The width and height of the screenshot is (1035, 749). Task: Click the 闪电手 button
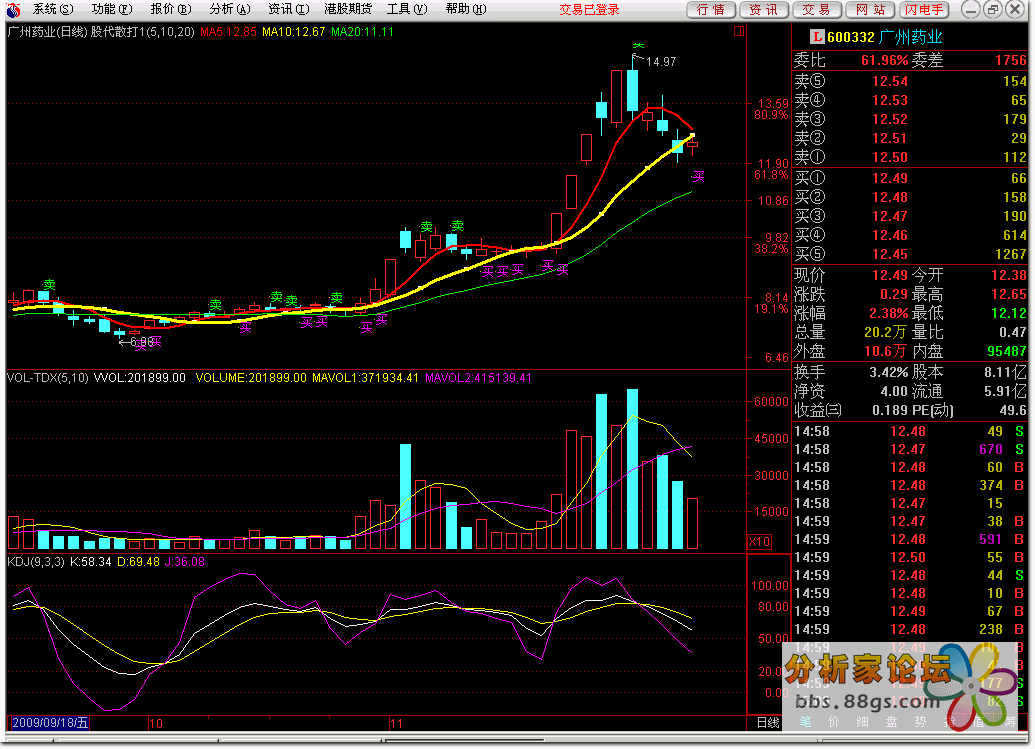(924, 10)
